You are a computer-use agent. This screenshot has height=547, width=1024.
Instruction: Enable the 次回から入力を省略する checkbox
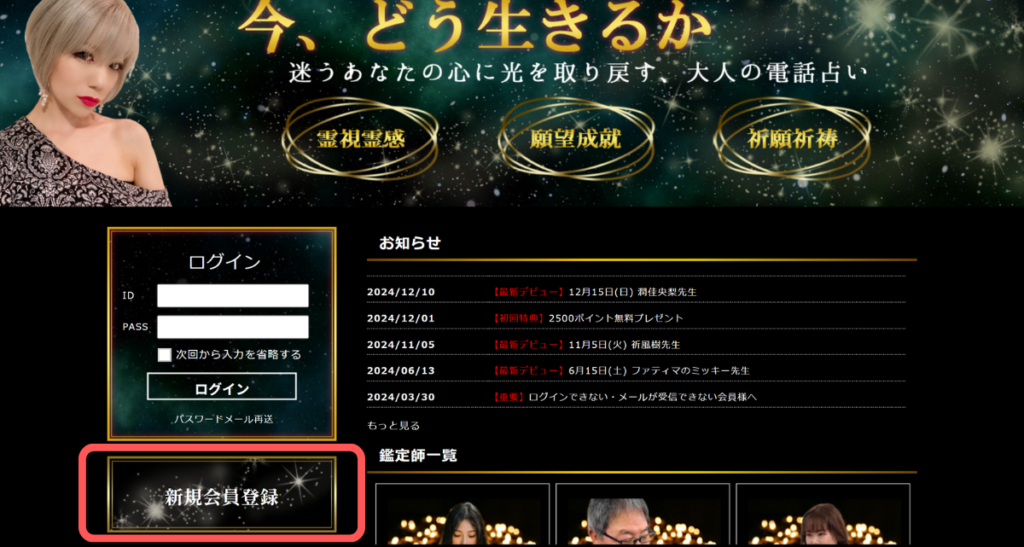pos(165,354)
